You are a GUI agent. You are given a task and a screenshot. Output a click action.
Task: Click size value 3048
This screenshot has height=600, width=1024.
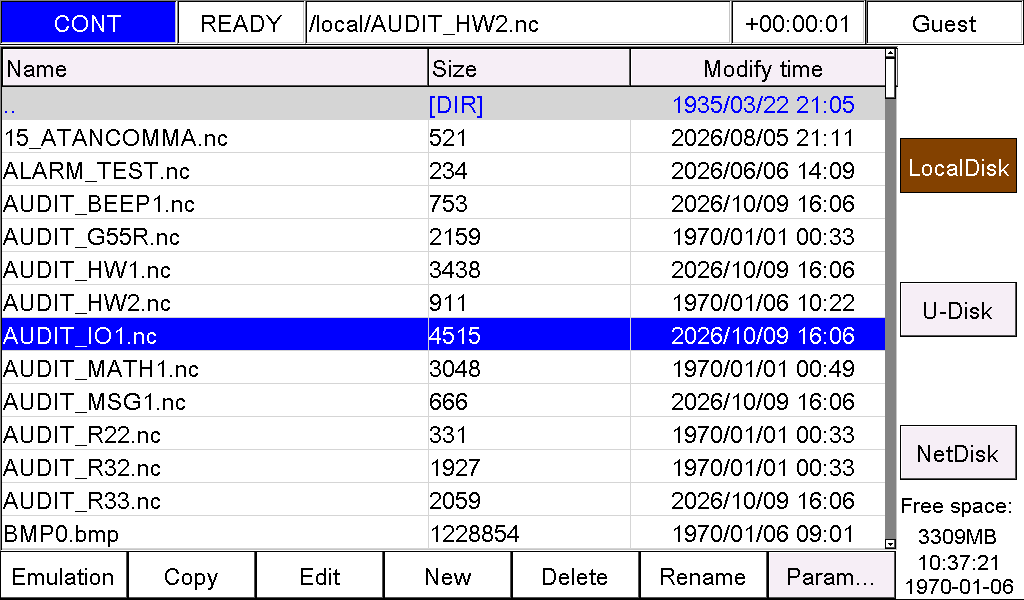click(x=455, y=369)
